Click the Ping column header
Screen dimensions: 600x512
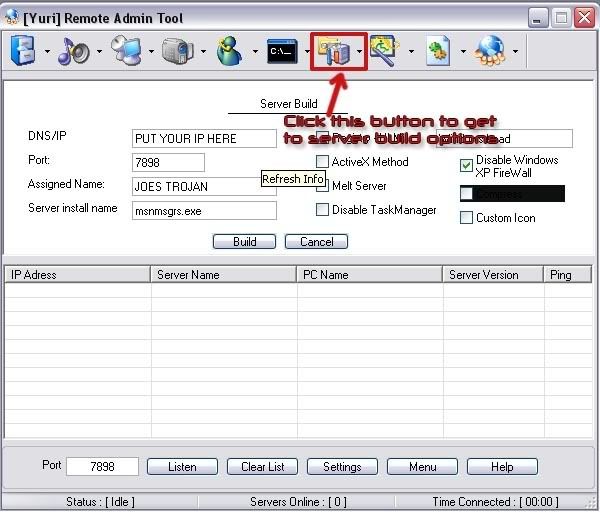click(560, 275)
